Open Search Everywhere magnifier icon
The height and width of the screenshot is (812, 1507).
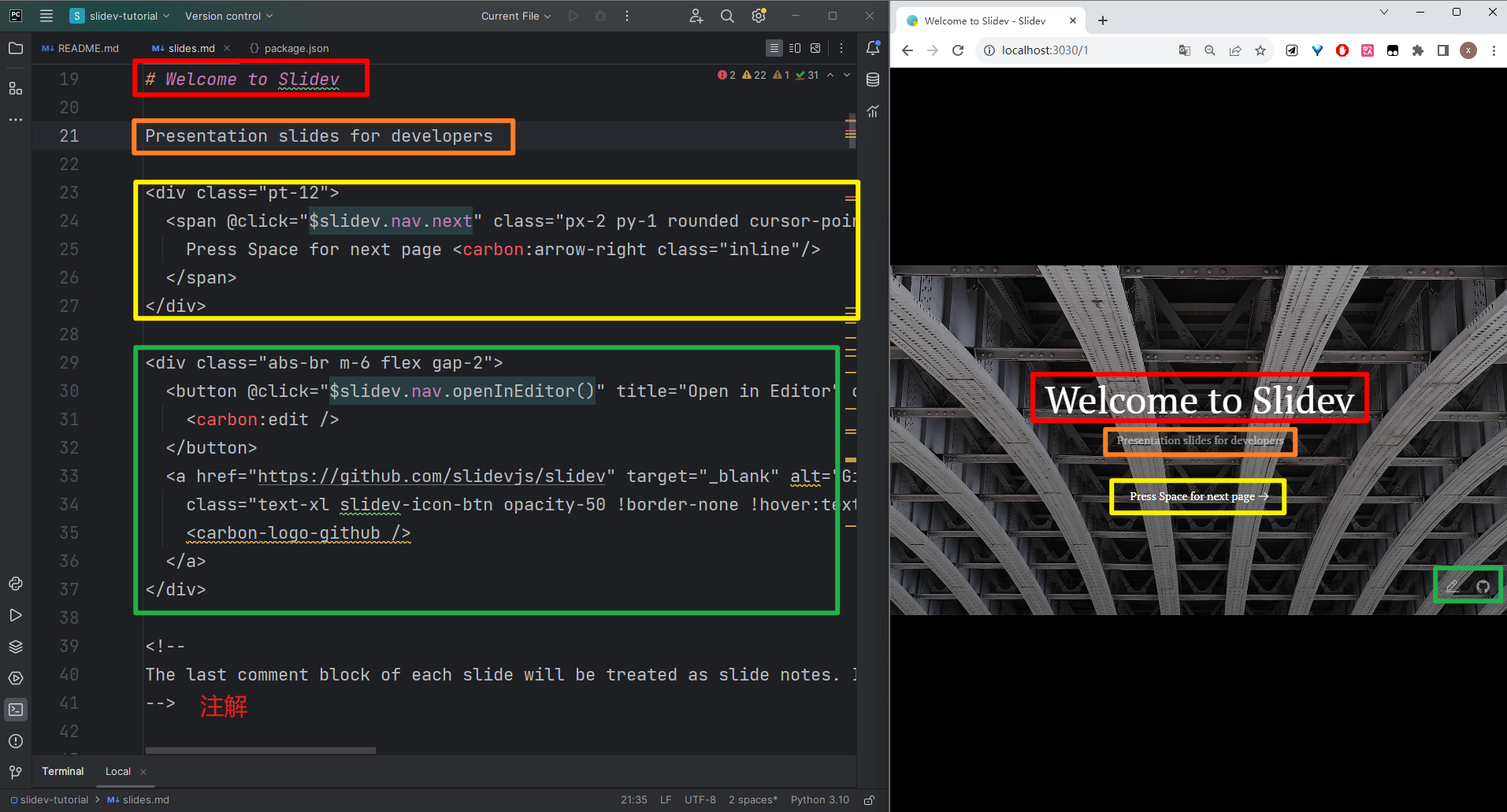(x=727, y=16)
